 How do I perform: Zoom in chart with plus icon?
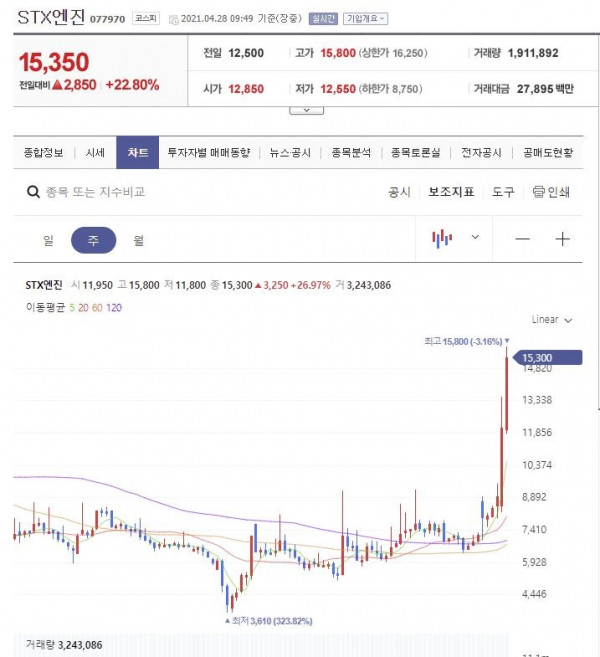pyautogui.click(x=562, y=239)
